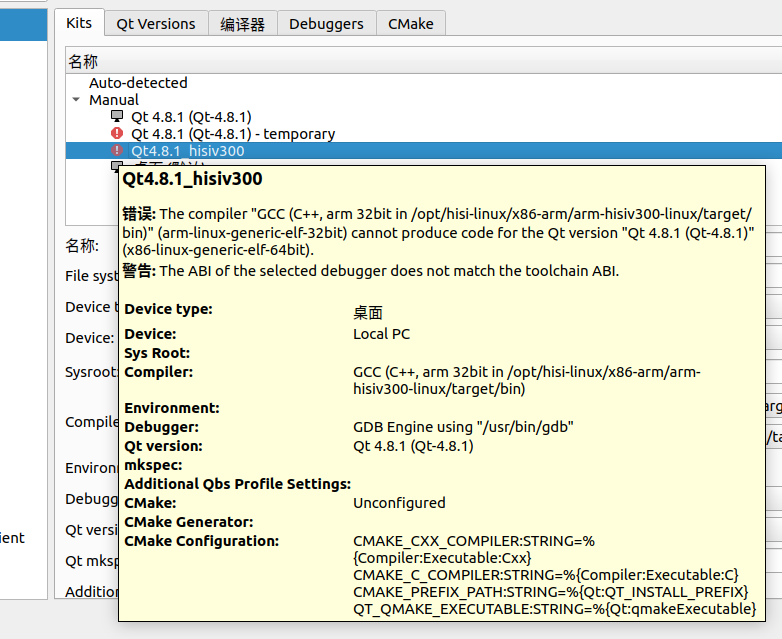Switch to the CMake tab

(x=410, y=23)
